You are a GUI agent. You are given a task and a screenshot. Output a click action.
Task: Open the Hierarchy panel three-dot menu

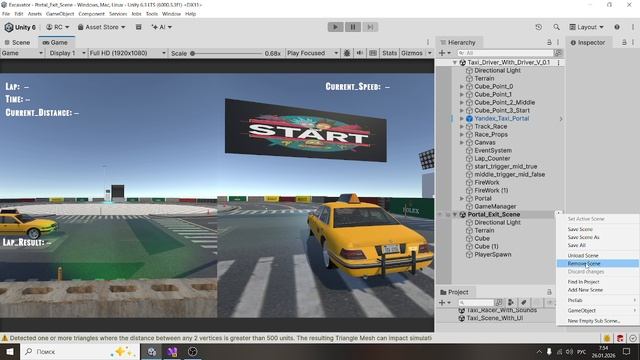pyautogui.click(x=558, y=42)
